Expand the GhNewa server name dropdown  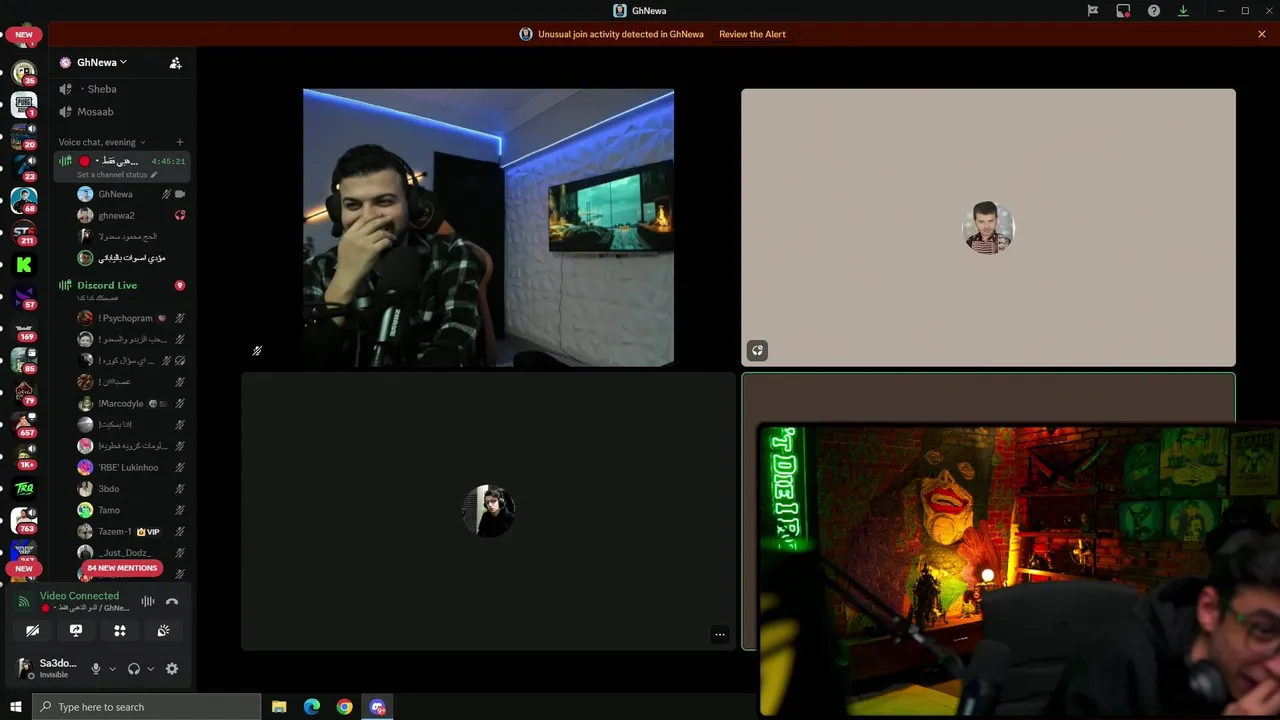pyautogui.click(x=102, y=62)
